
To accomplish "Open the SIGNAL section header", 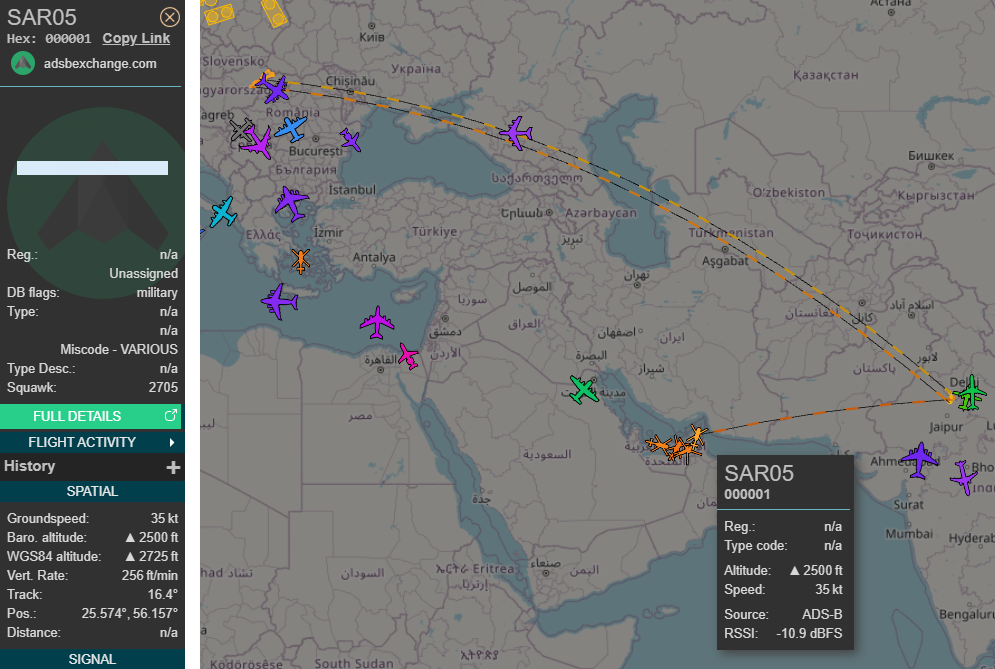I will pyautogui.click(x=92, y=659).
